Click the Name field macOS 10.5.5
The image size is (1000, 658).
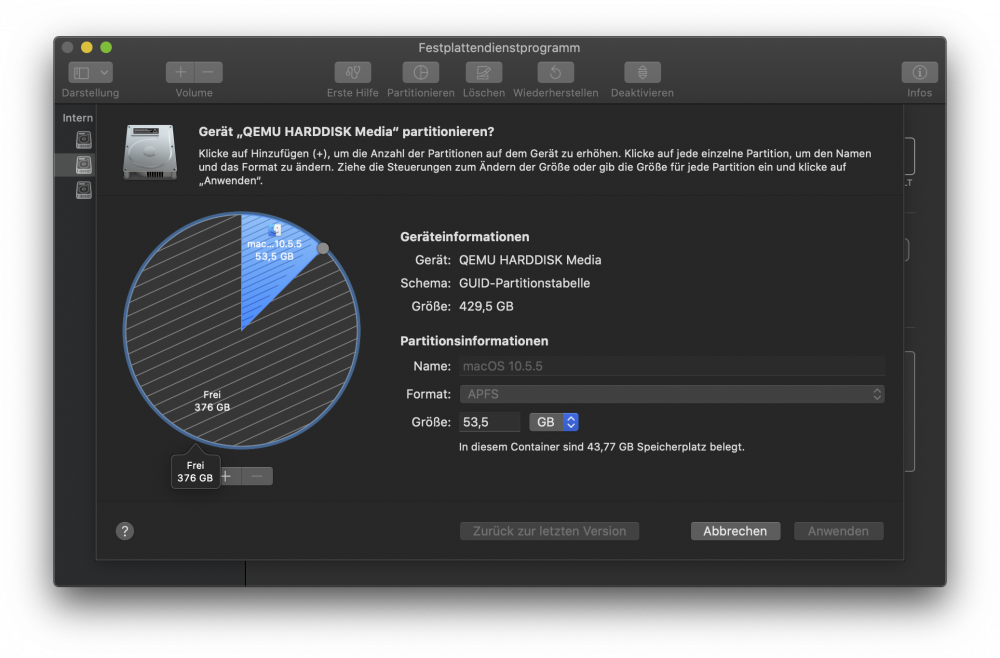[672, 366]
